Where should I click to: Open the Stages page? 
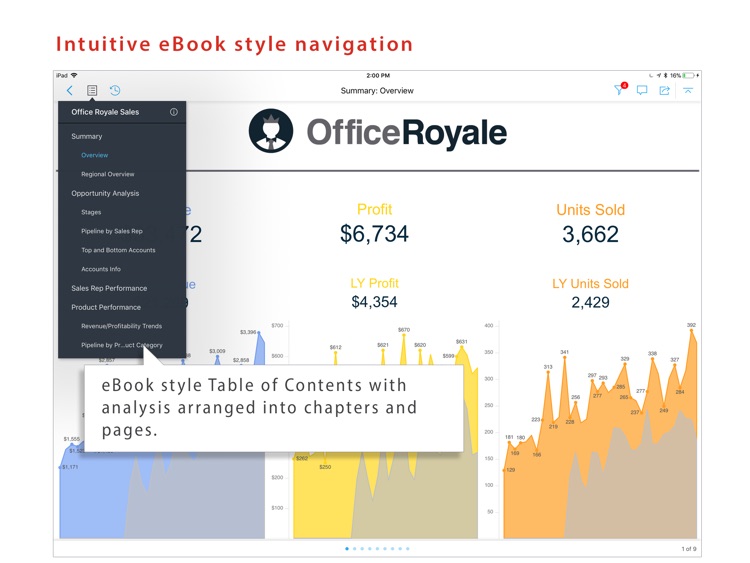pos(91,212)
